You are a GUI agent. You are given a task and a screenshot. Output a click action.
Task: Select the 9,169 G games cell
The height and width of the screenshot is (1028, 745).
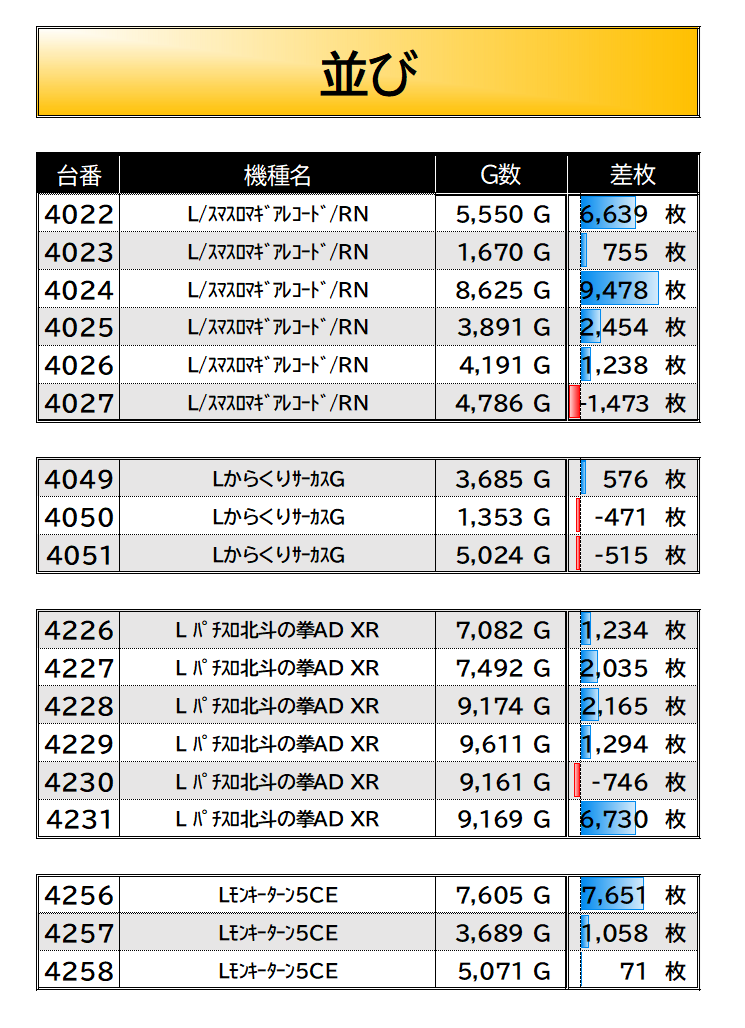[501, 819]
